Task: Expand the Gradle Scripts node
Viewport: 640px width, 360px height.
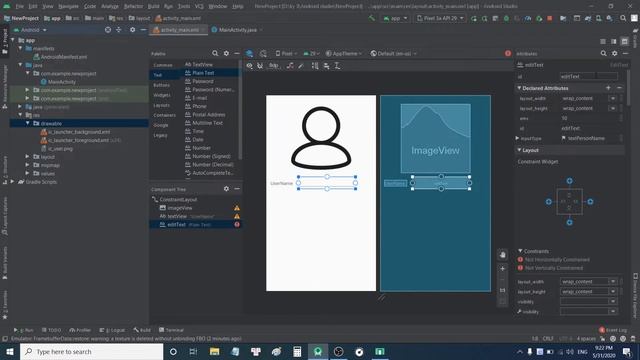Action: (x=12, y=182)
